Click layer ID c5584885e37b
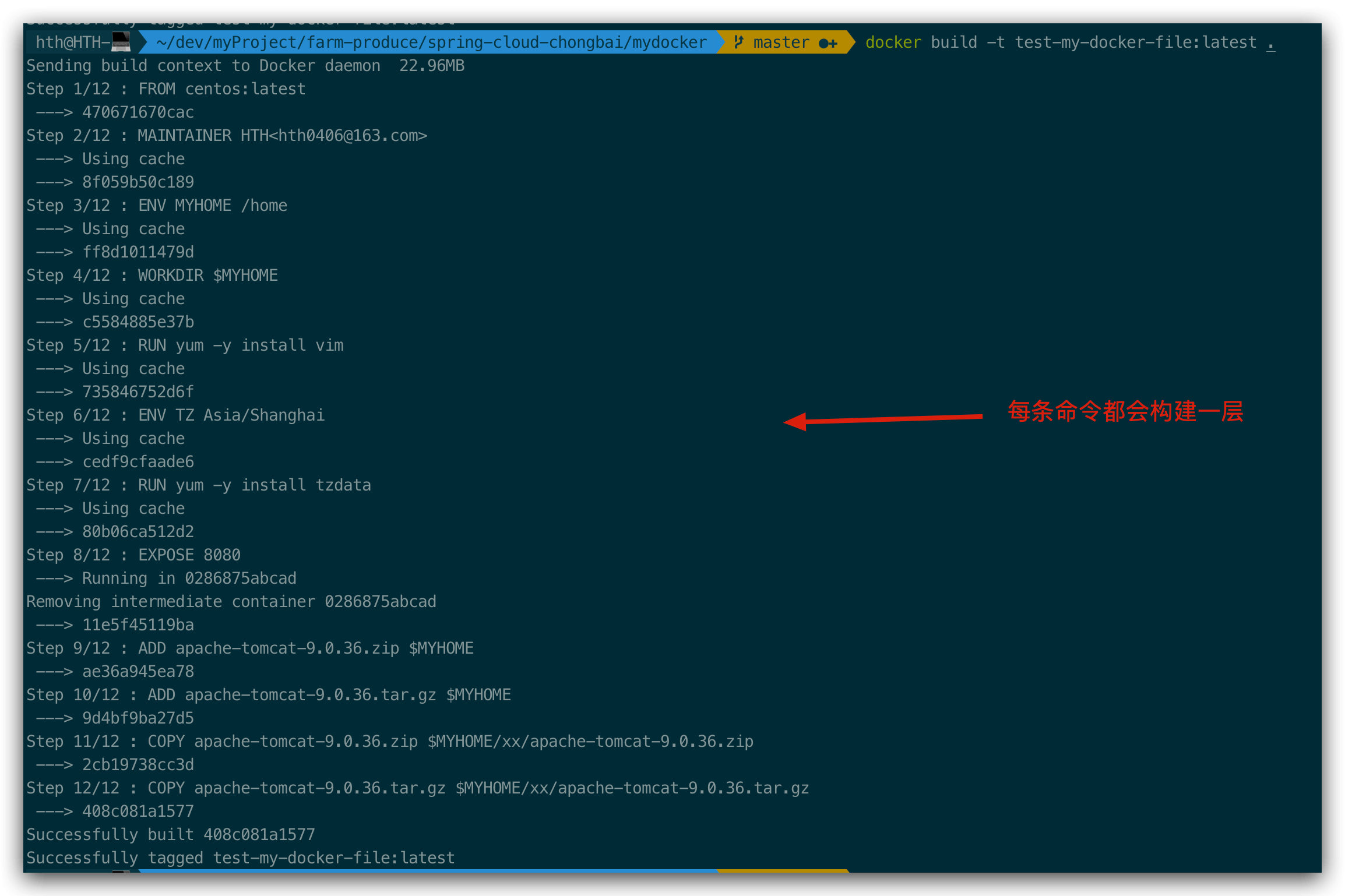Image resolution: width=1345 pixels, height=896 pixels. [x=138, y=322]
